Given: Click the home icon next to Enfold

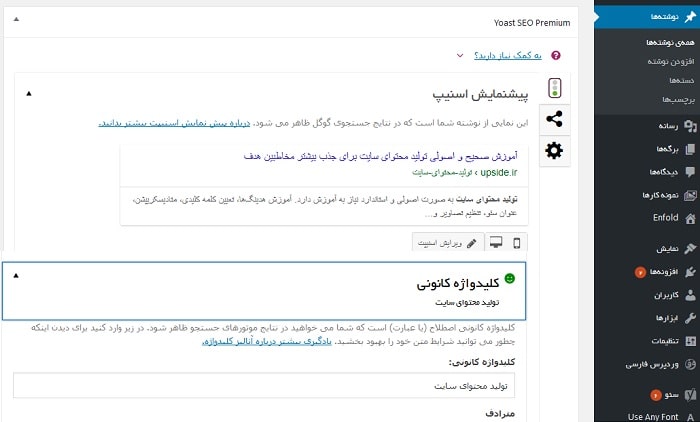Looking at the screenshot, I should tap(690, 218).
